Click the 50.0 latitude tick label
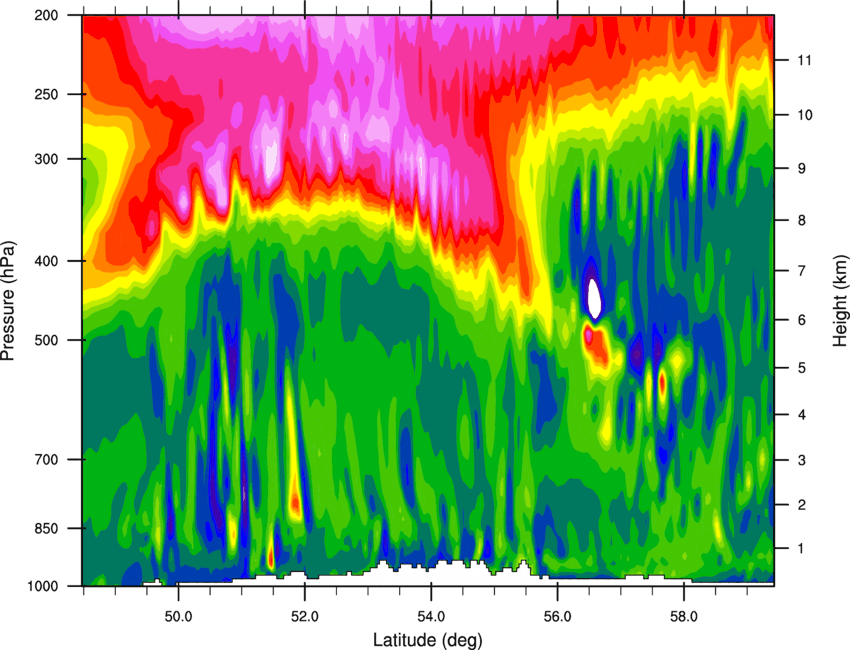 coord(178,616)
